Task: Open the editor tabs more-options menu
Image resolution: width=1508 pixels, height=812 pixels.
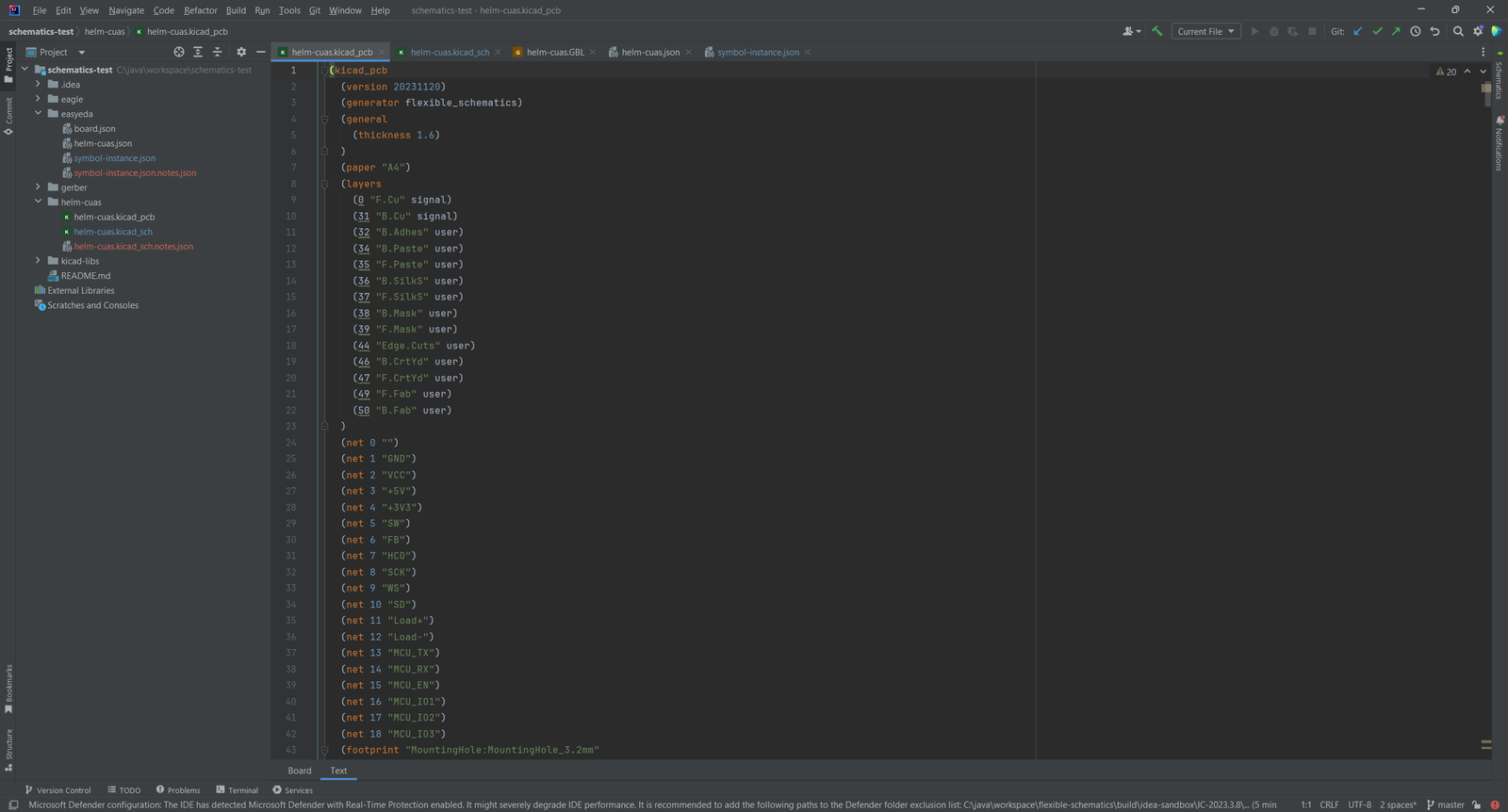Action: (1483, 52)
